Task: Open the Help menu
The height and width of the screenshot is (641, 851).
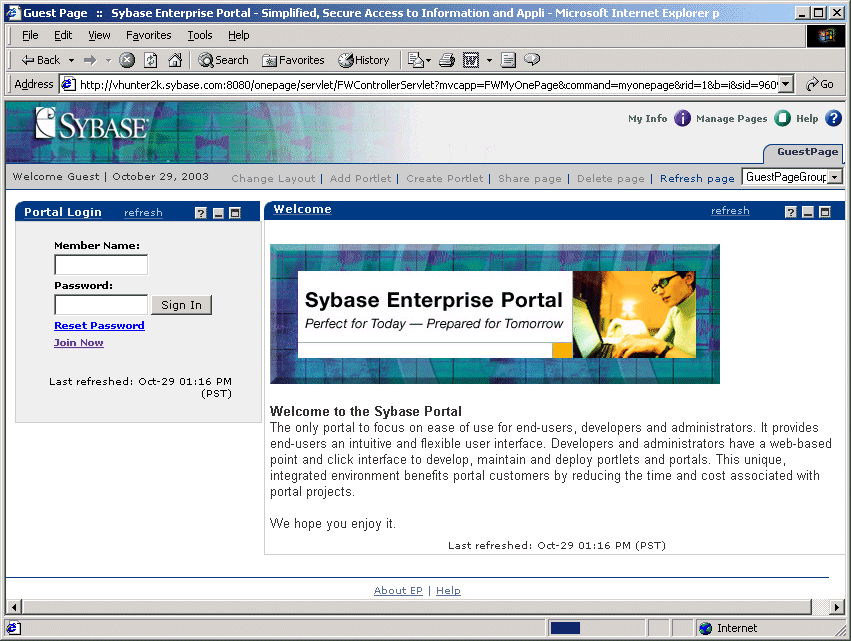Action: [238, 35]
